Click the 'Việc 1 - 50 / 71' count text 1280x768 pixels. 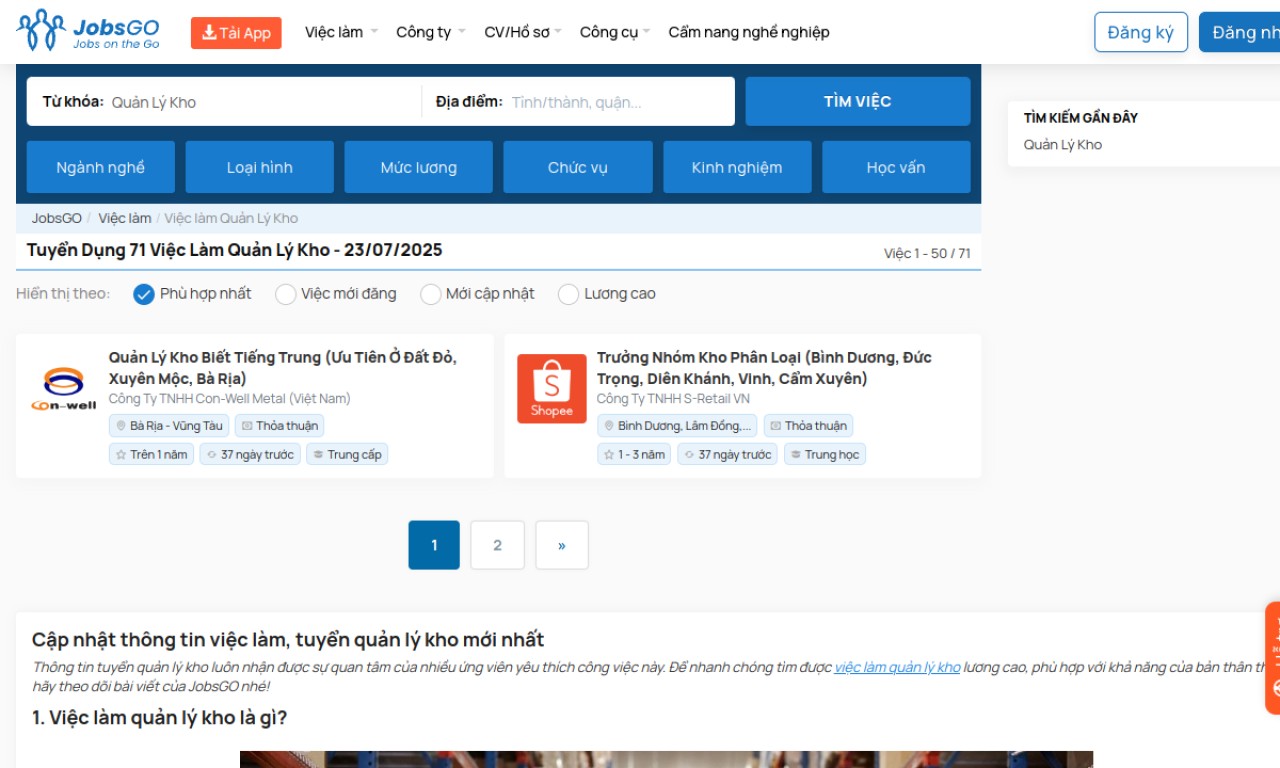tap(927, 253)
